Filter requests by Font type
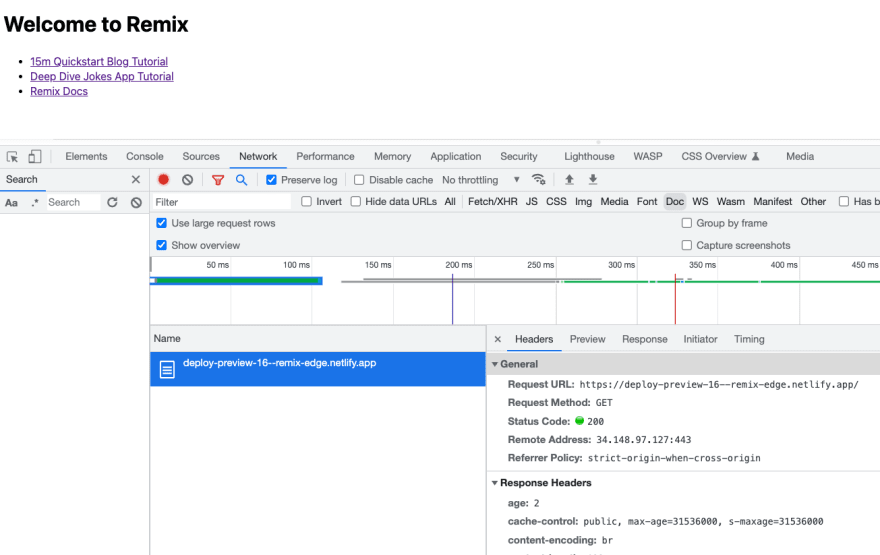 click(647, 201)
